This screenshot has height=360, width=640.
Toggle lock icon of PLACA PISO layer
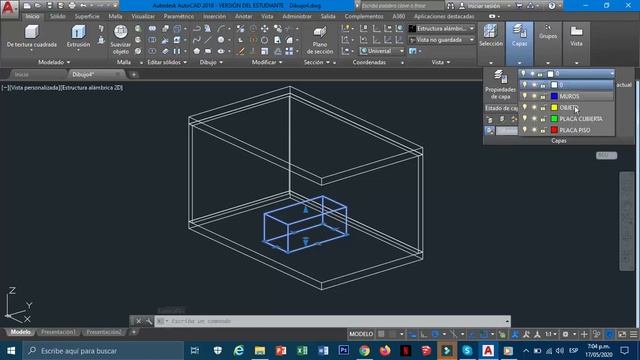tap(543, 130)
